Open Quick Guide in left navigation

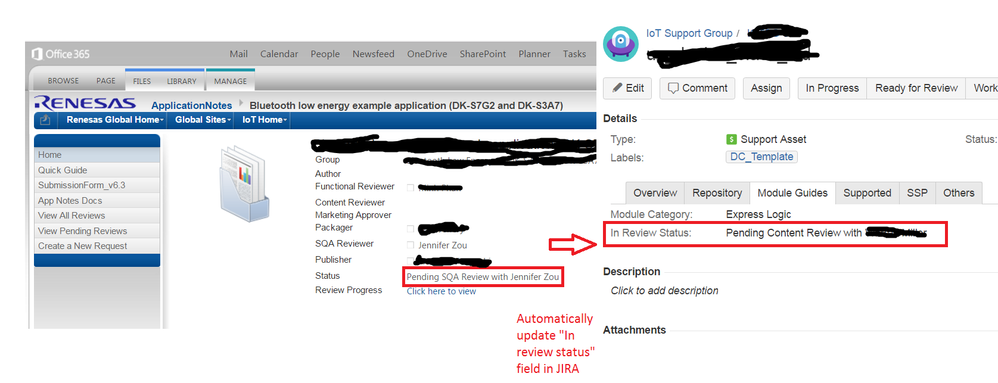tap(97, 170)
